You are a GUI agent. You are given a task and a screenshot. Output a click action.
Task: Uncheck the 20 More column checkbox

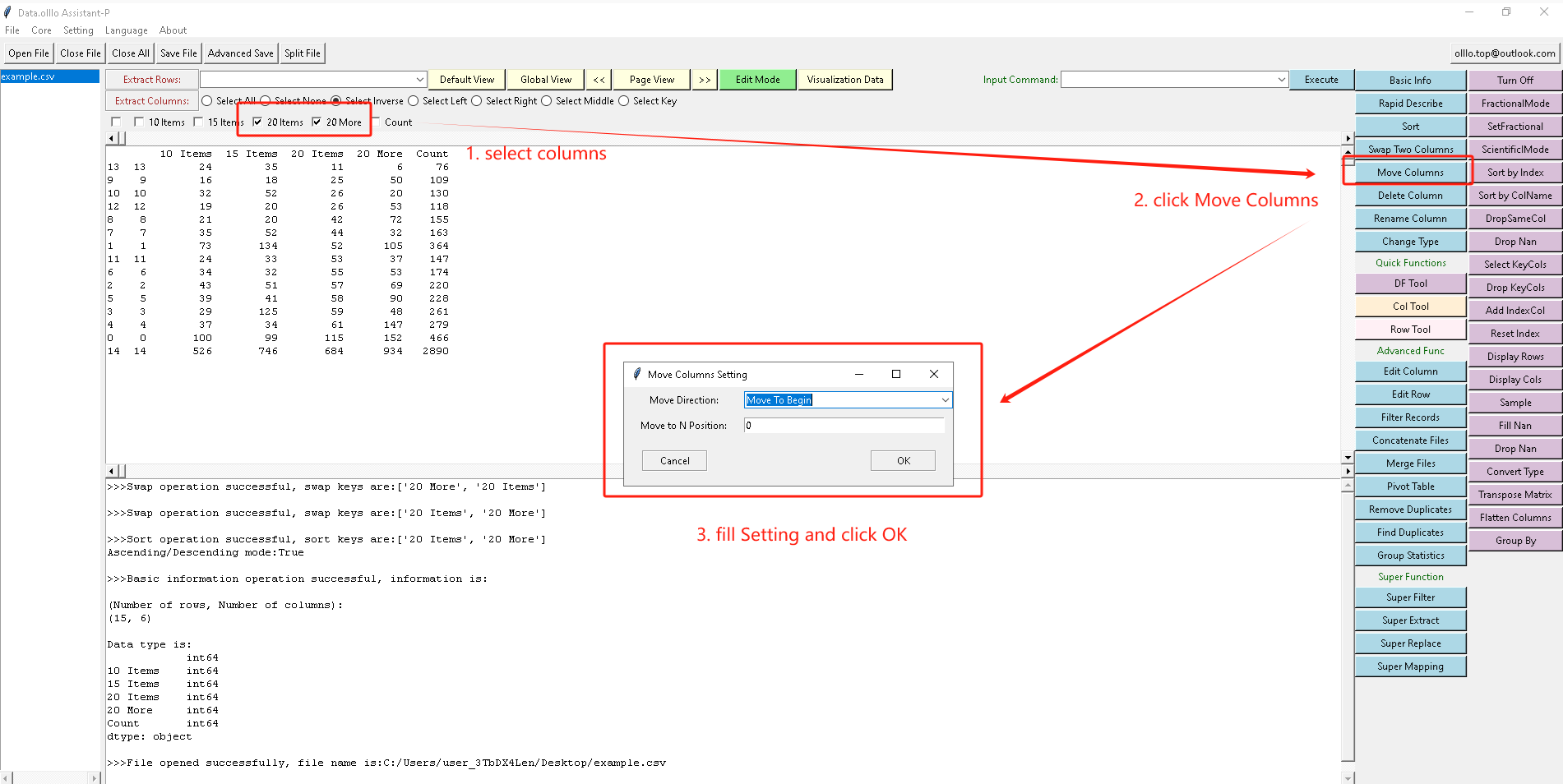pos(317,122)
